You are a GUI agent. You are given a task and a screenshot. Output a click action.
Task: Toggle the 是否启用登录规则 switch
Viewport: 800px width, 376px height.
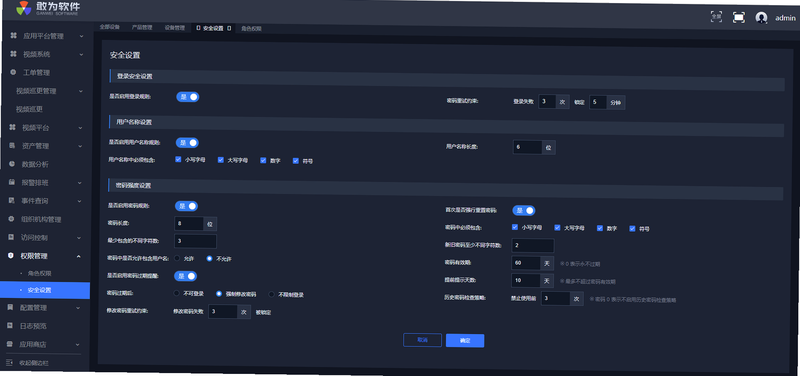tap(188, 96)
